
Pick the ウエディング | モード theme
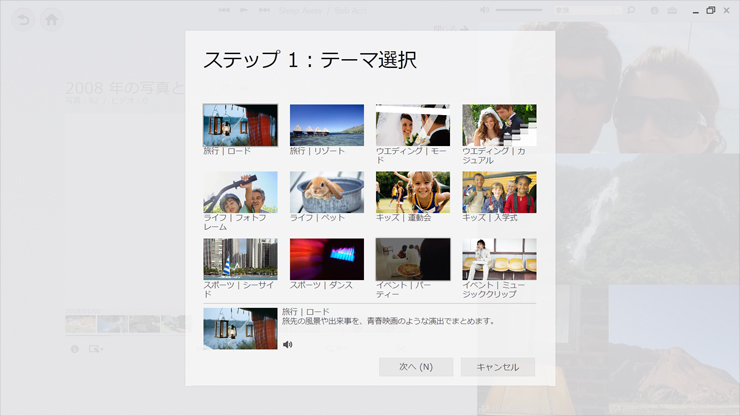413,125
